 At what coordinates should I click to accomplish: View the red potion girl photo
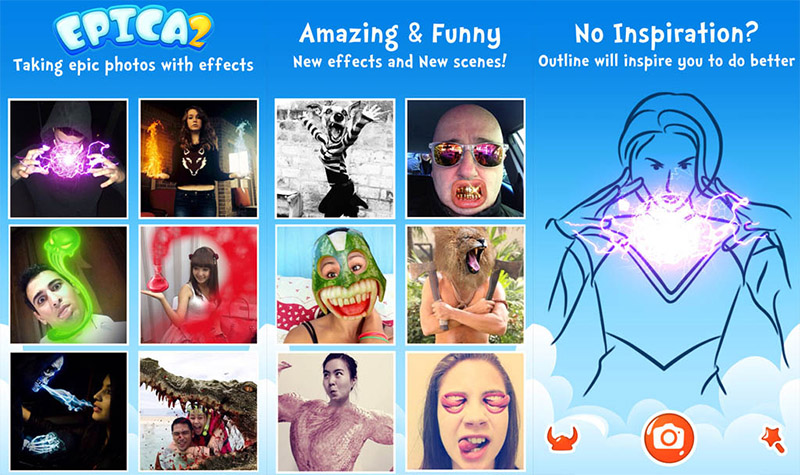[199, 285]
